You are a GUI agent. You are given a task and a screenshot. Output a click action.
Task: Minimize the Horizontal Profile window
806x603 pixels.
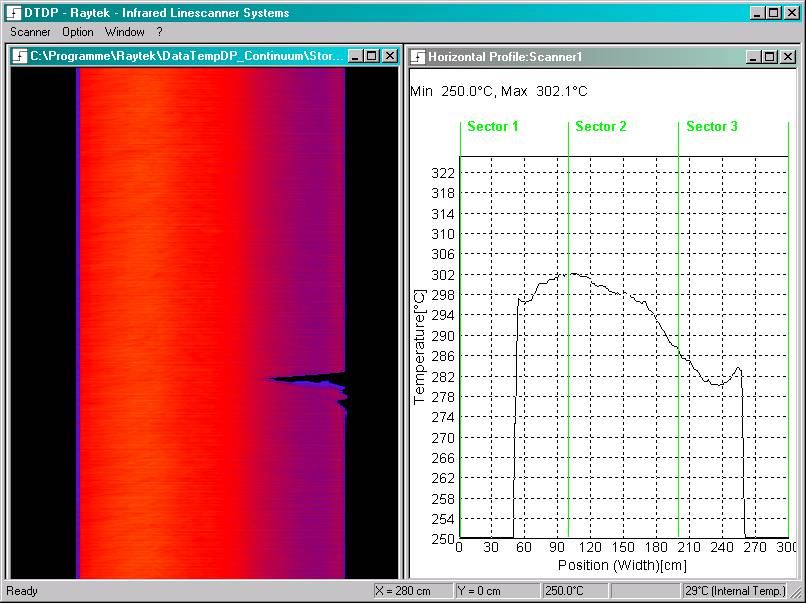click(x=753, y=57)
